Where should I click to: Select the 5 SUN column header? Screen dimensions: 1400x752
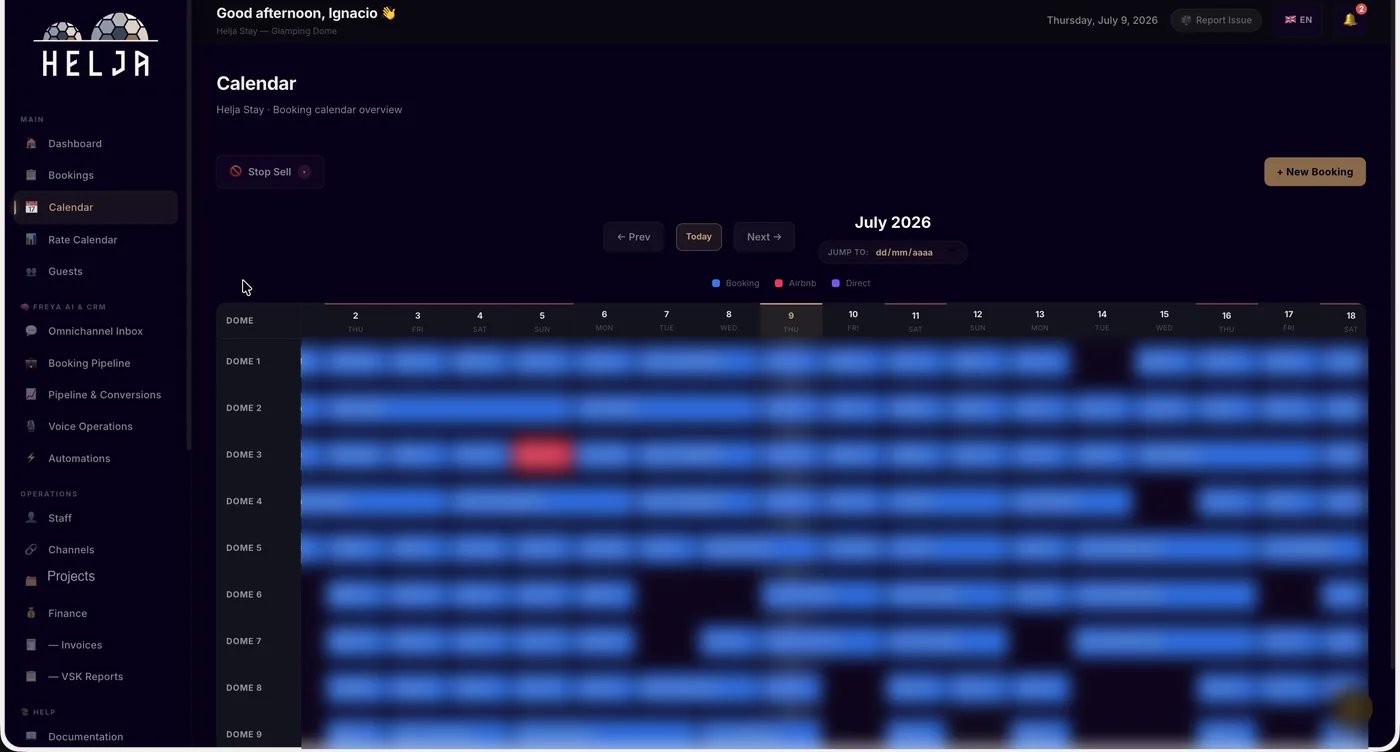point(542,321)
